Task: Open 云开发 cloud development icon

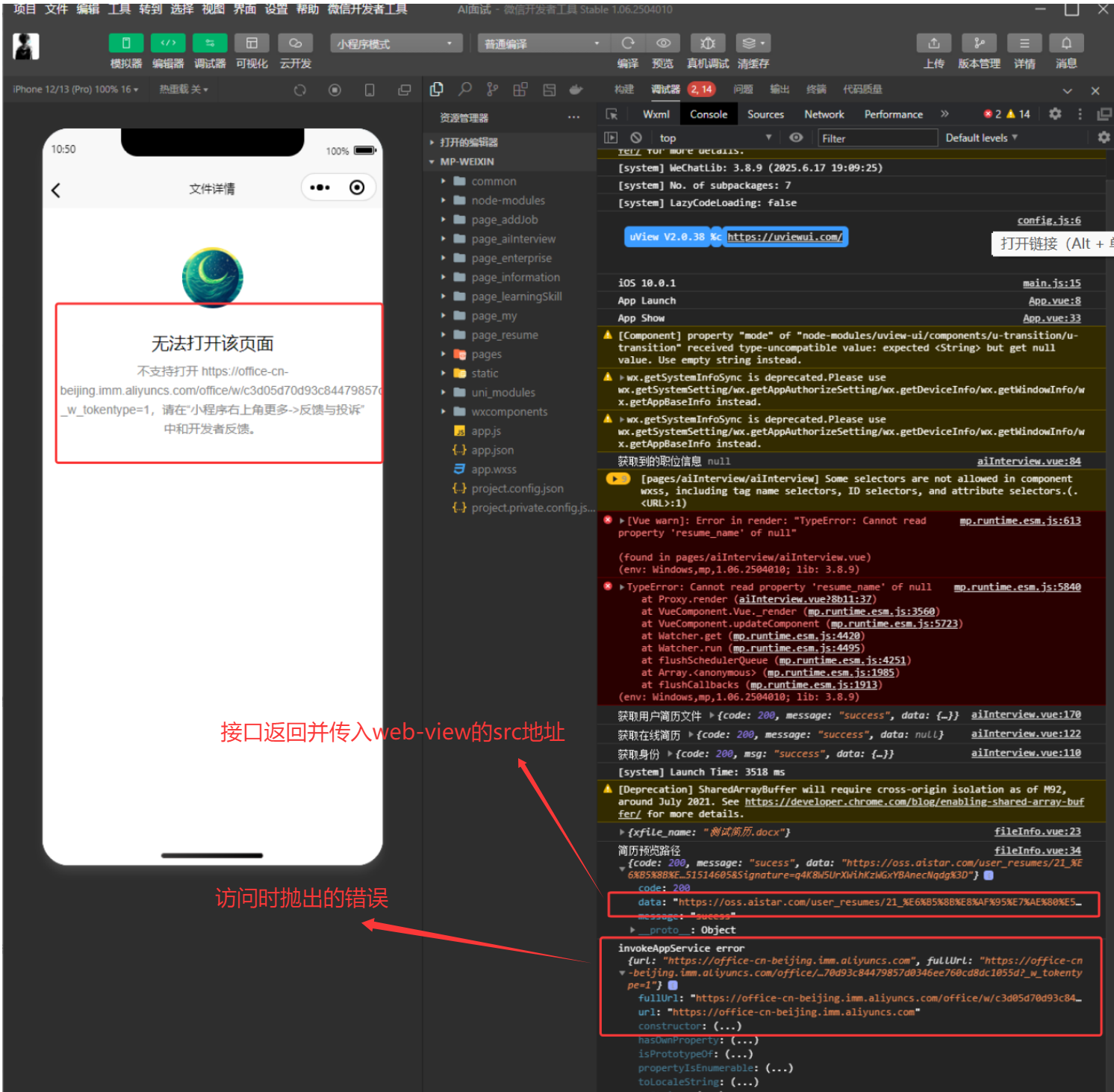Action: pyautogui.click(x=295, y=43)
